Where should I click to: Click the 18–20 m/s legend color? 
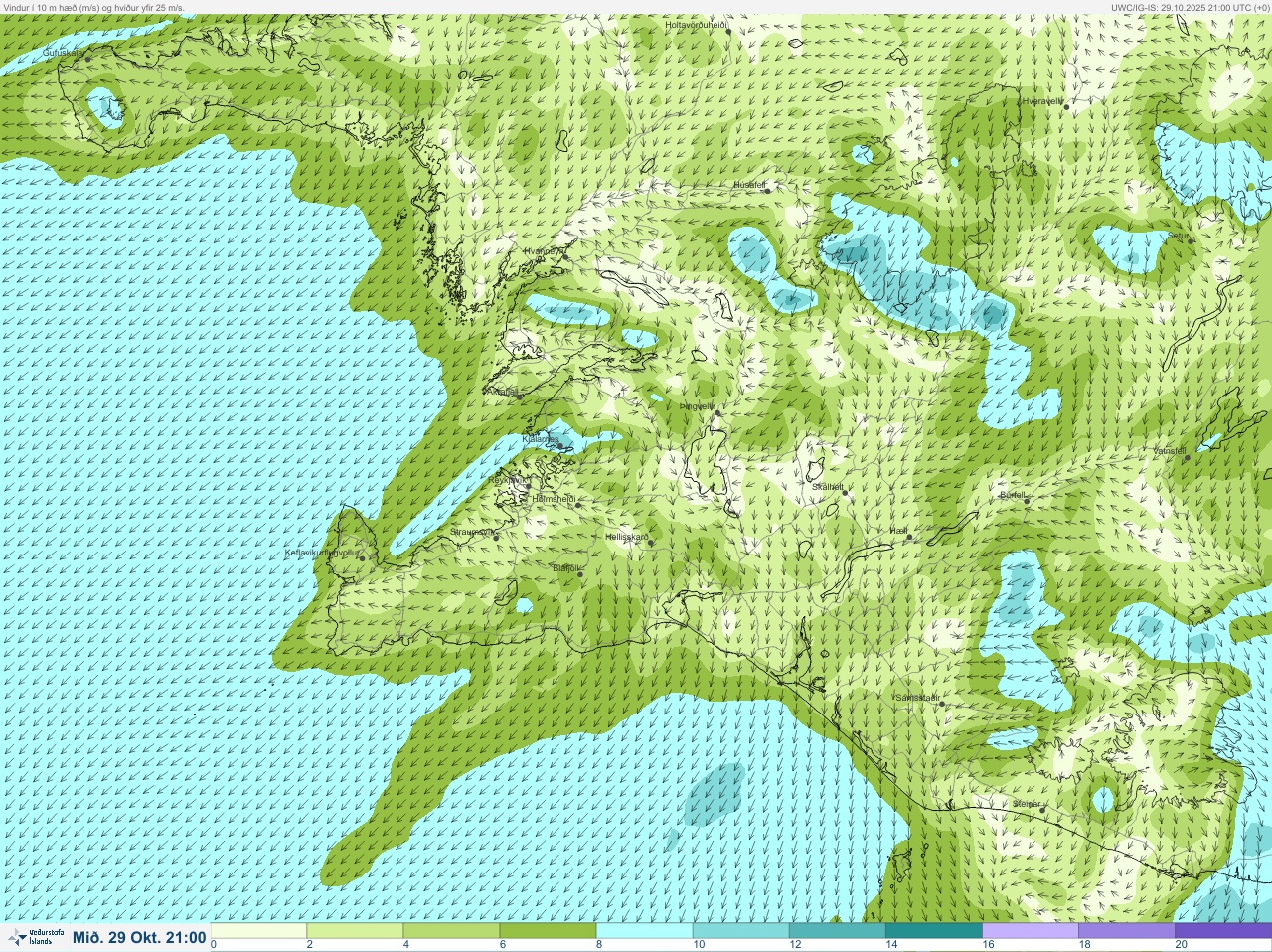pos(1126,931)
